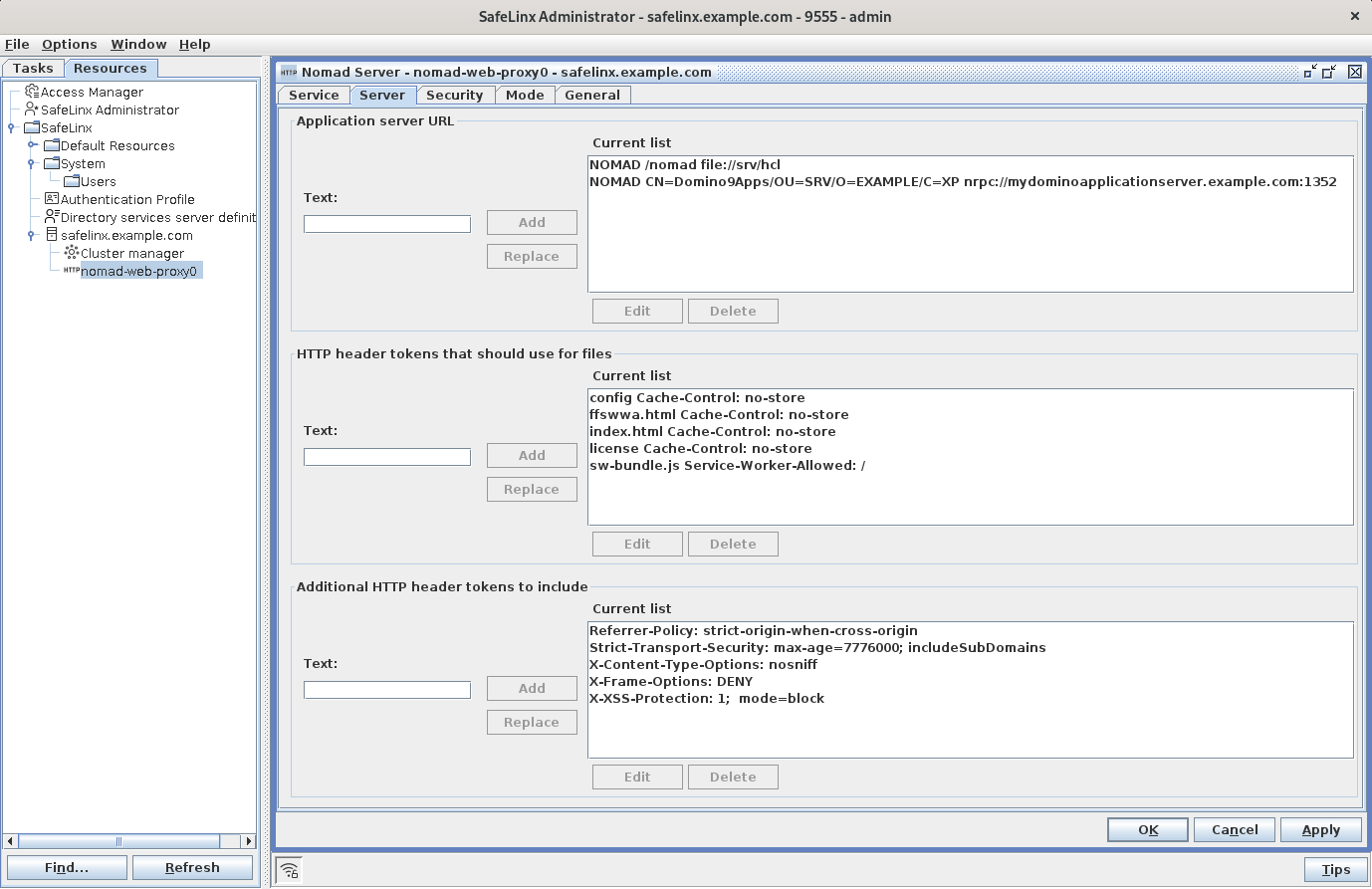Image resolution: width=1372 pixels, height=889 pixels.
Task: Click the Access Manager gear icon
Action: point(32,91)
